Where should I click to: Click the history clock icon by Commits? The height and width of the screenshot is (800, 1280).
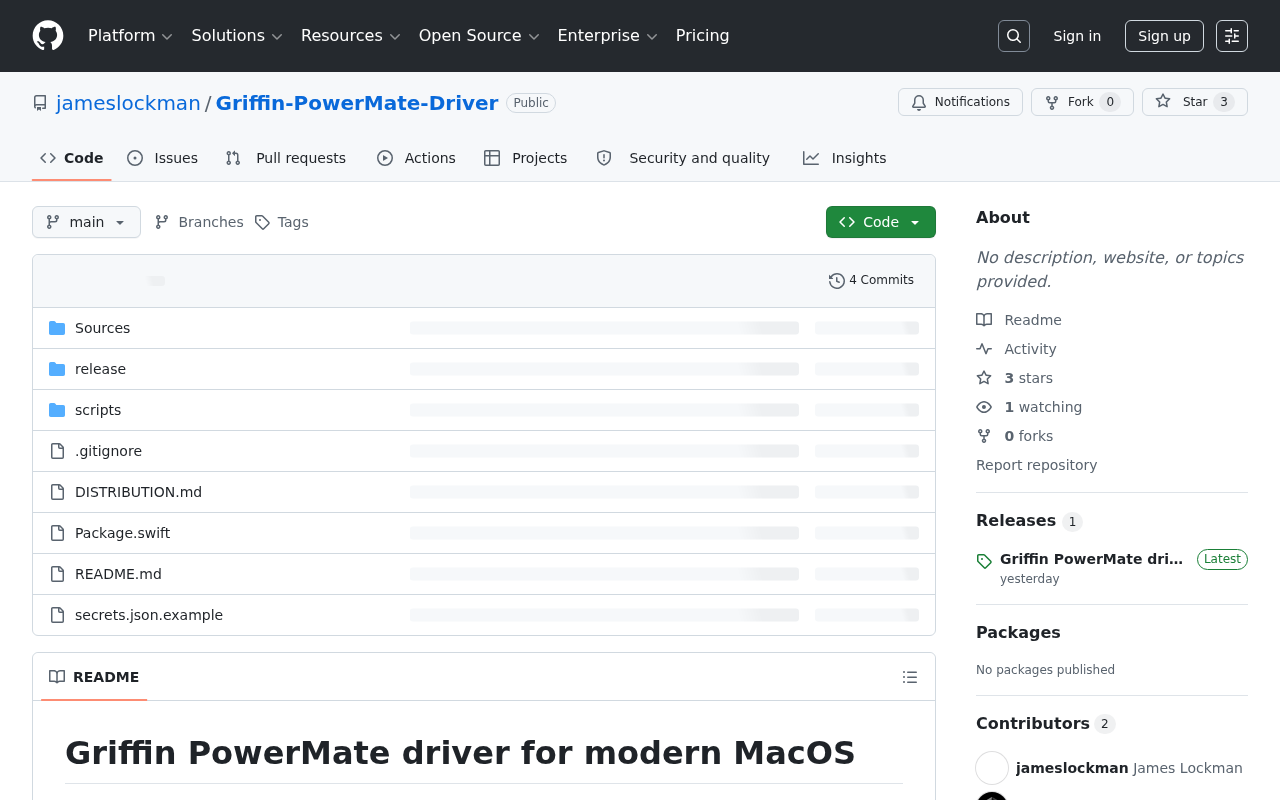pyautogui.click(x=837, y=281)
